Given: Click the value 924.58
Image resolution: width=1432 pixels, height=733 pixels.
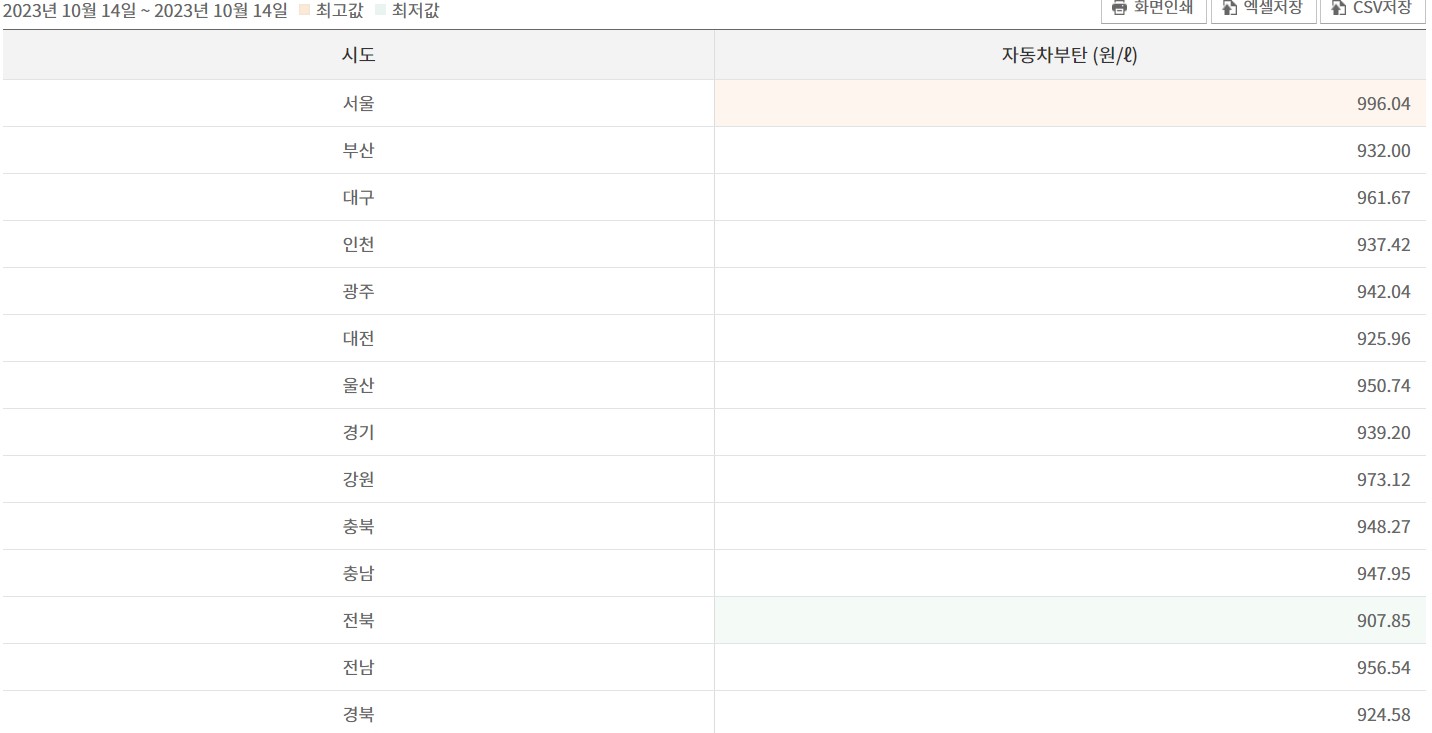Looking at the screenshot, I should 1383,714.
